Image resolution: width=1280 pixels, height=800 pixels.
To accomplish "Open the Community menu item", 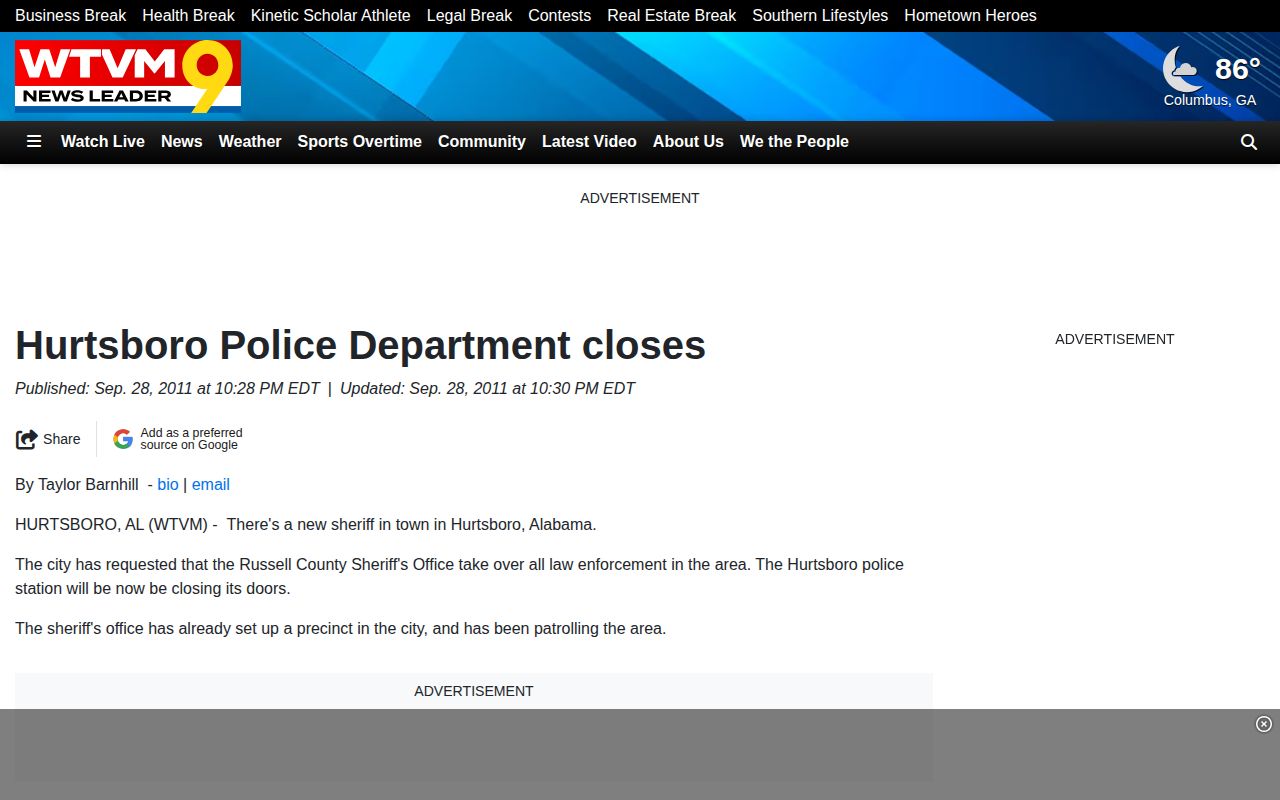I will (x=482, y=142).
